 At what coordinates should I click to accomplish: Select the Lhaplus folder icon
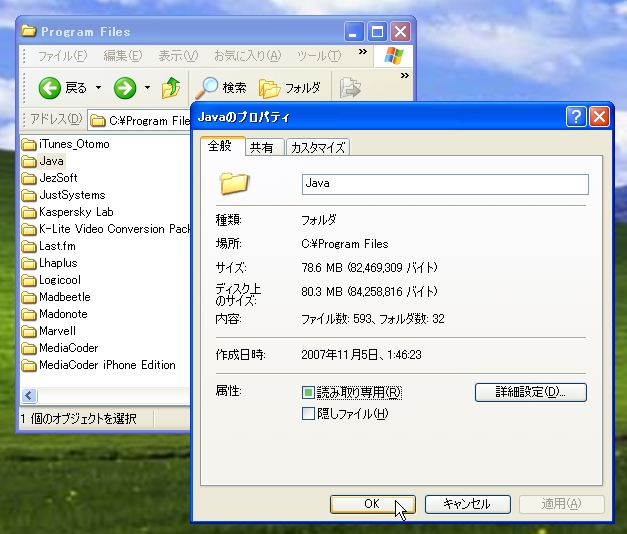pos(29,263)
